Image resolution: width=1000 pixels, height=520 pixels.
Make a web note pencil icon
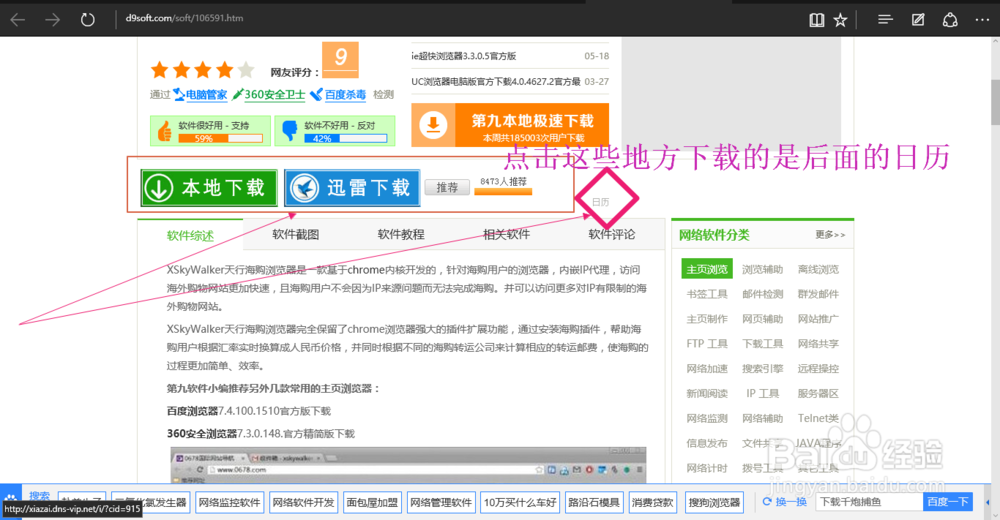click(x=918, y=20)
